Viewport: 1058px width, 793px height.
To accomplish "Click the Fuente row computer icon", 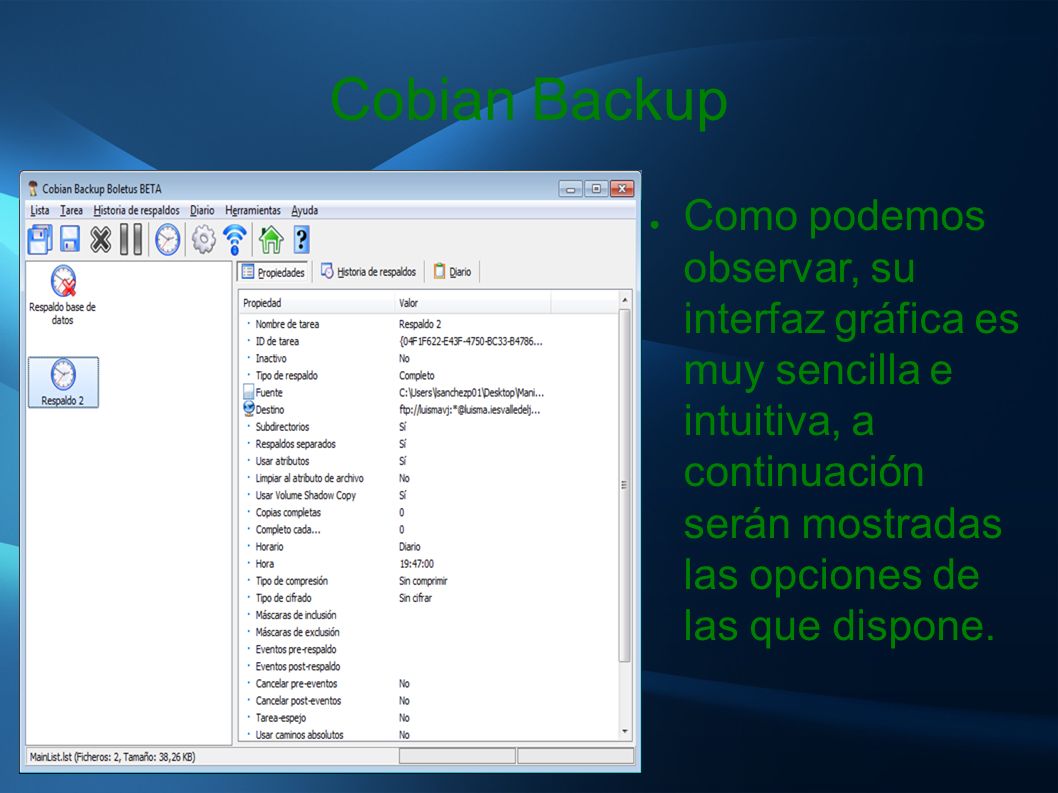I will [248, 392].
